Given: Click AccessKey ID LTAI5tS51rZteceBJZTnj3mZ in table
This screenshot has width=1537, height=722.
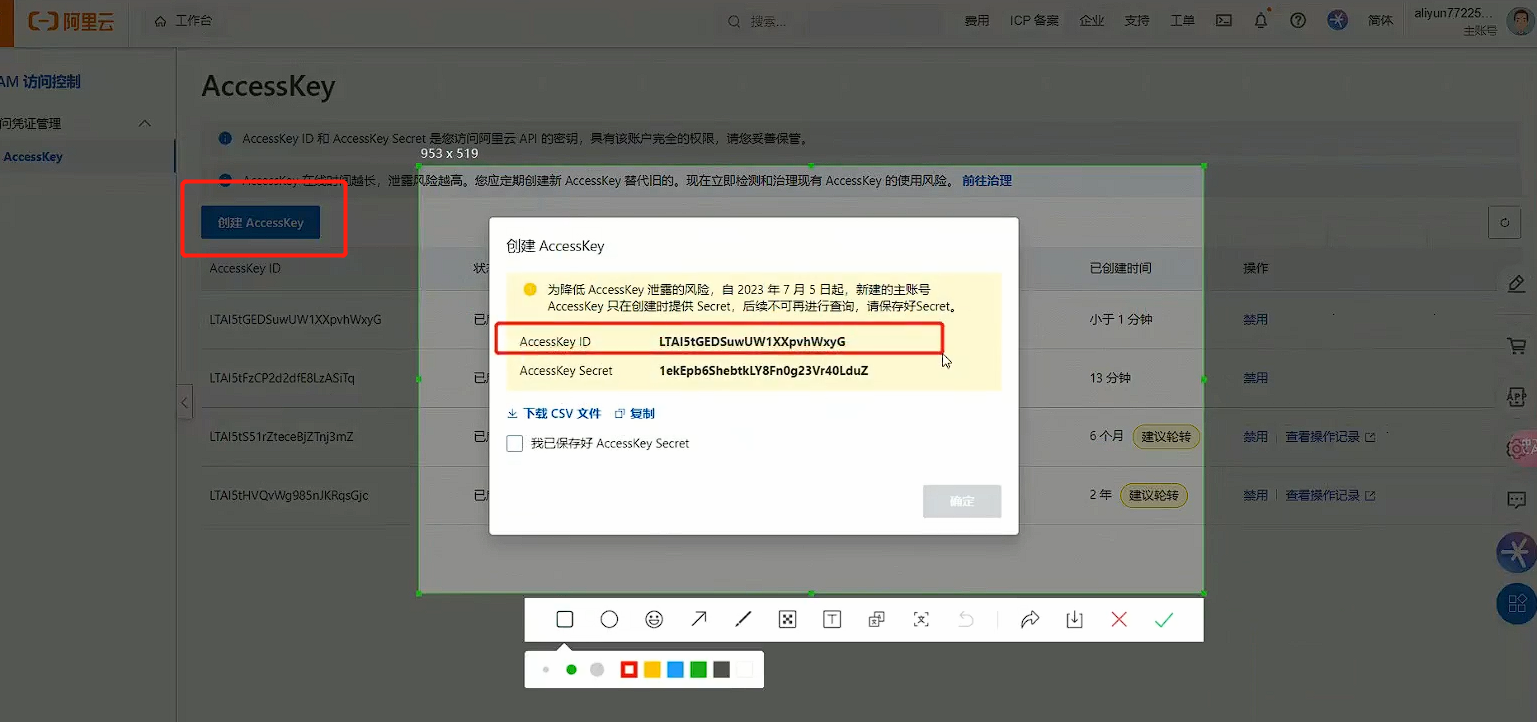Looking at the screenshot, I should pyautogui.click(x=282, y=437).
